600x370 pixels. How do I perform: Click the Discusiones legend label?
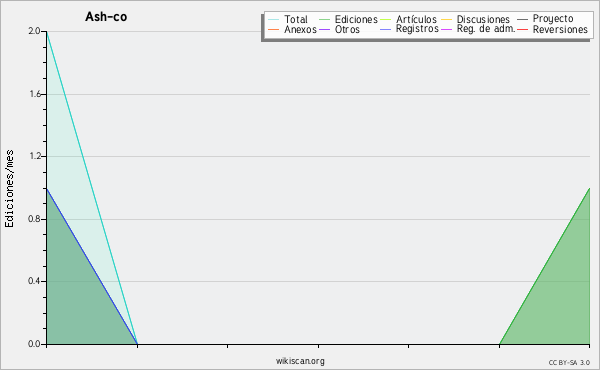pyautogui.click(x=483, y=19)
